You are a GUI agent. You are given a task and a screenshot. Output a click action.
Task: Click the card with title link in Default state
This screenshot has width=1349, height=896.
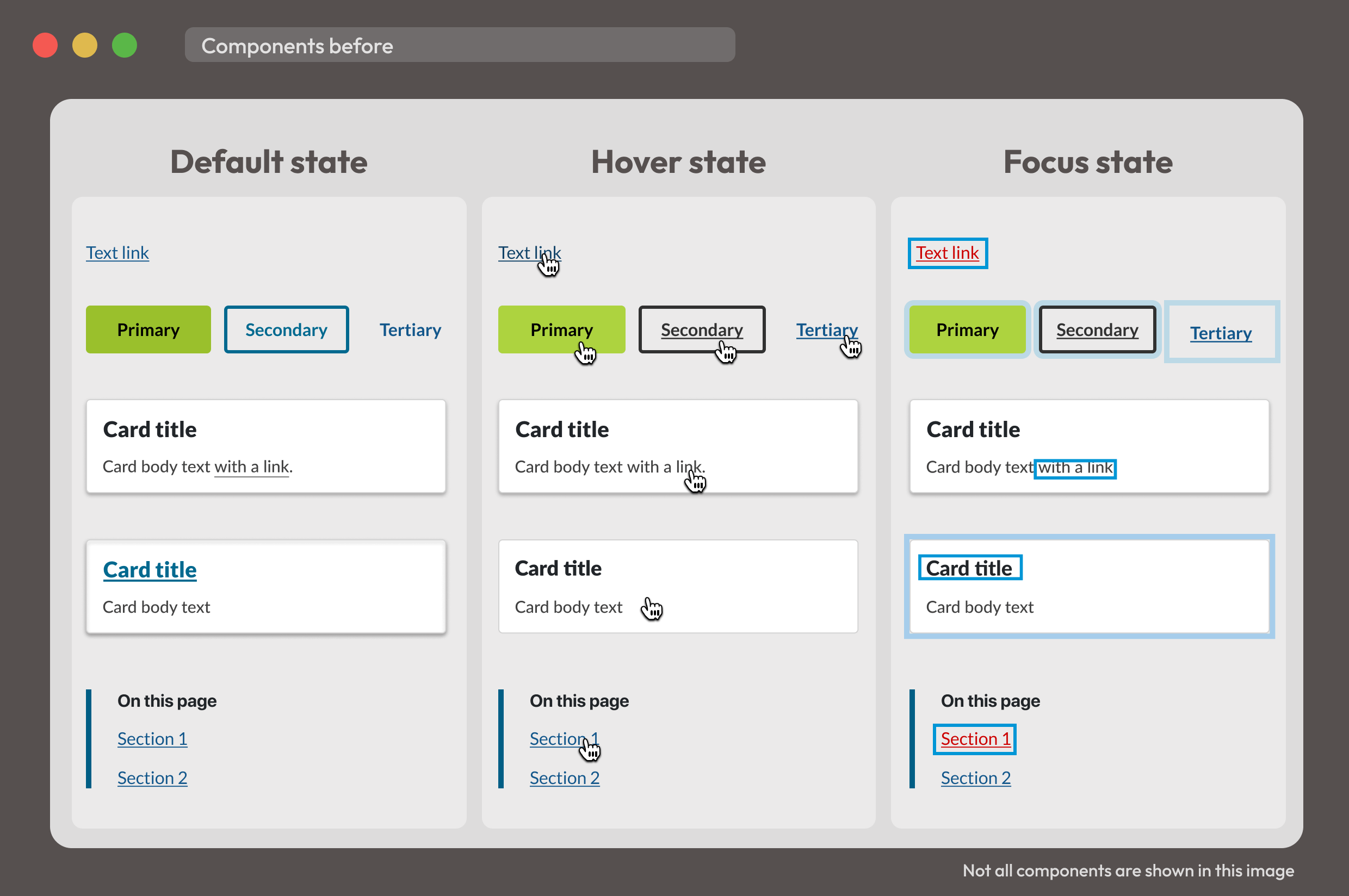pos(150,569)
